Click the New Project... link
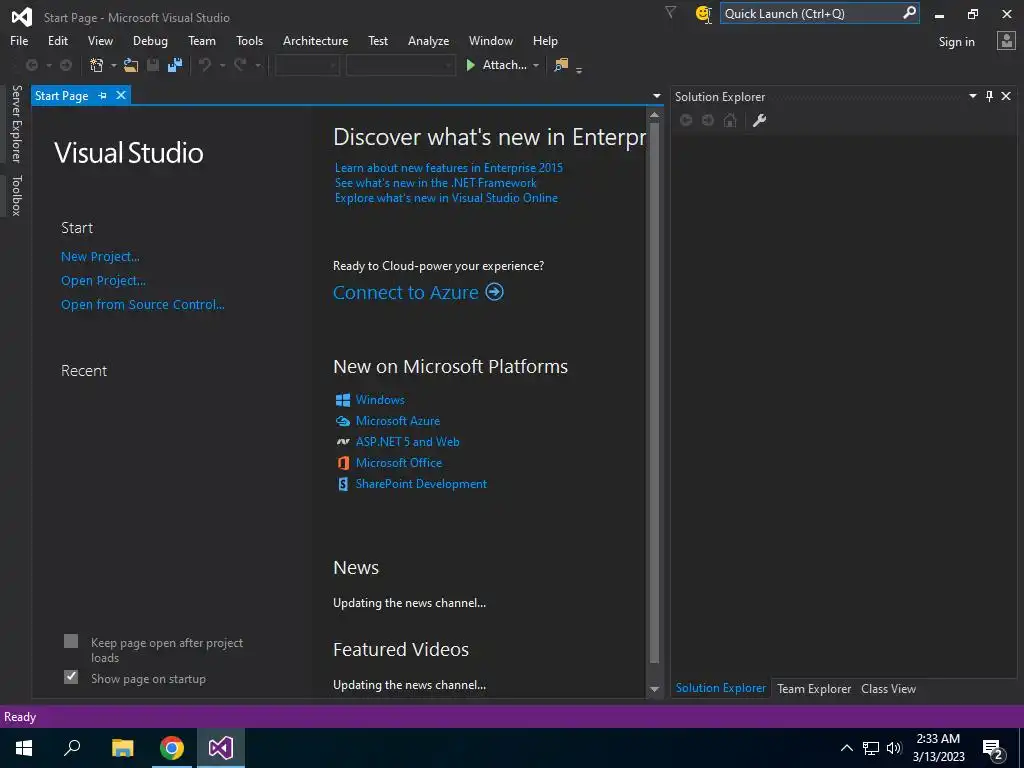The width and height of the screenshot is (1024, 768). tap(100, 257)
